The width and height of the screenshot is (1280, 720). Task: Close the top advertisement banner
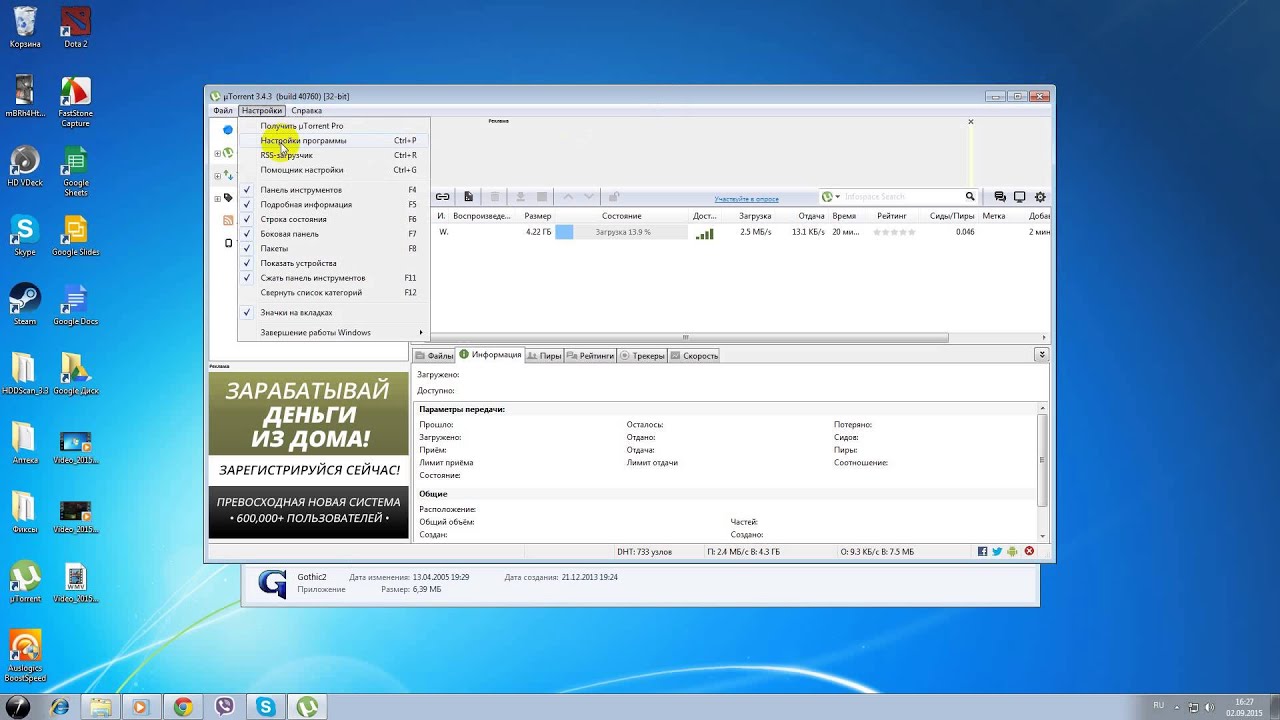point(970,122)
